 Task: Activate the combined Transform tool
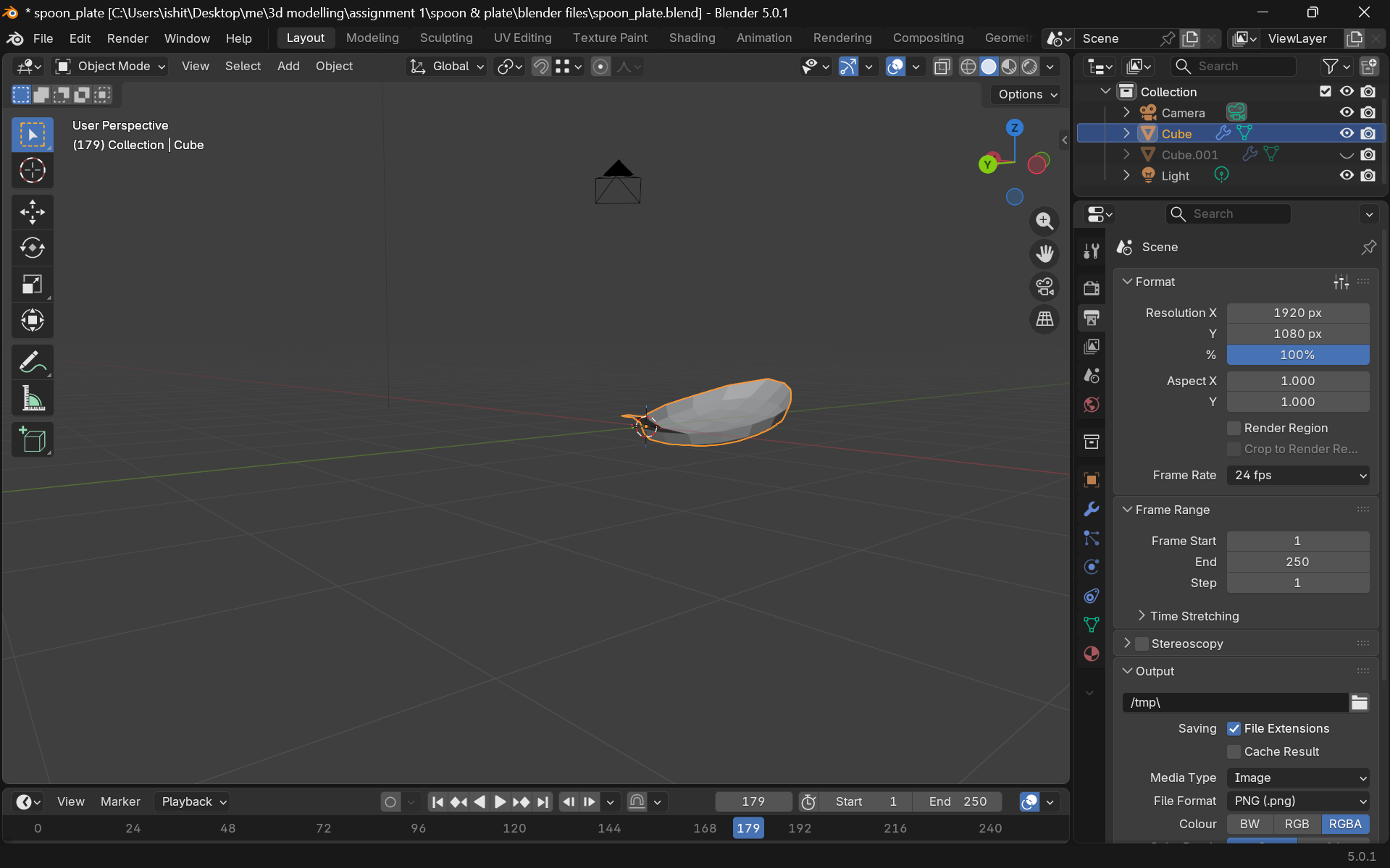pyautogui.click(x=33, y=320)
